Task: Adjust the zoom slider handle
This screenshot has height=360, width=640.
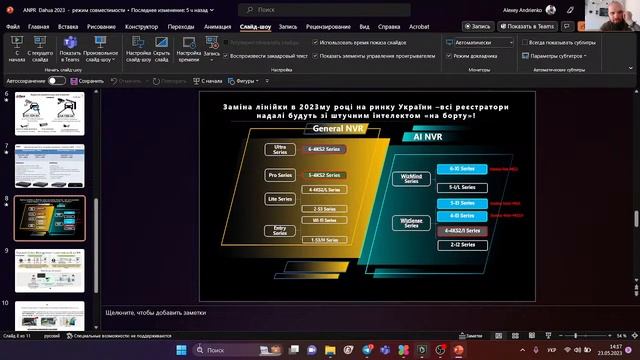Action: (x=576, y=336)
